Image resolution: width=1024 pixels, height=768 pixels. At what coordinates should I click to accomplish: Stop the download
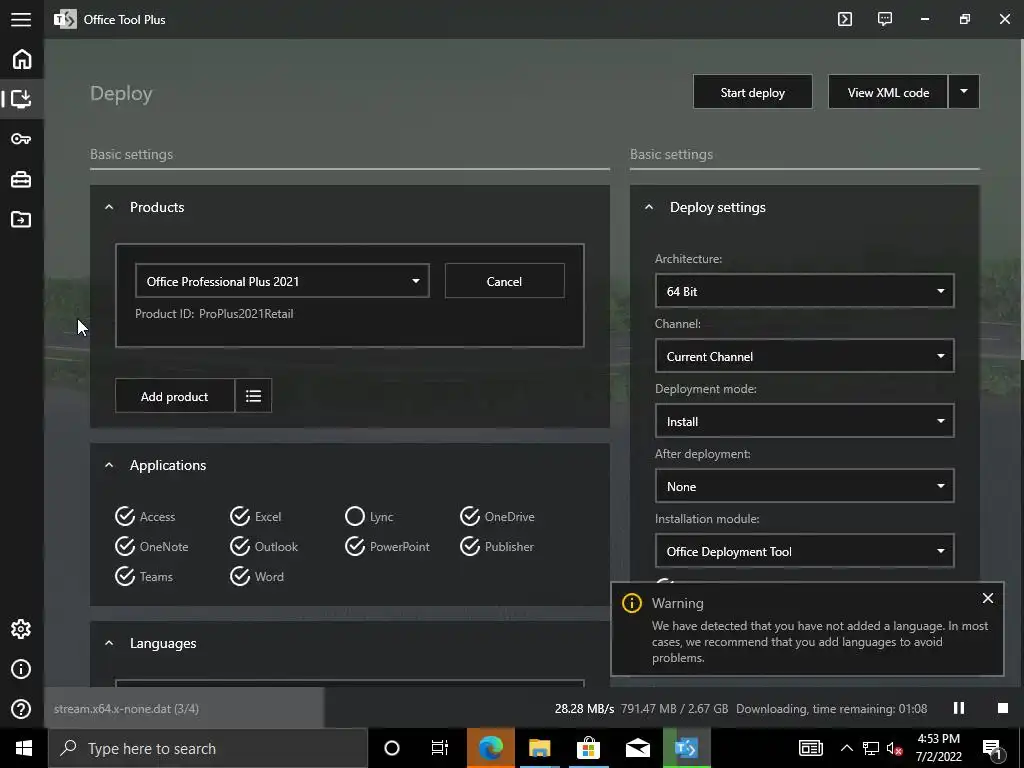[1002, 708]
